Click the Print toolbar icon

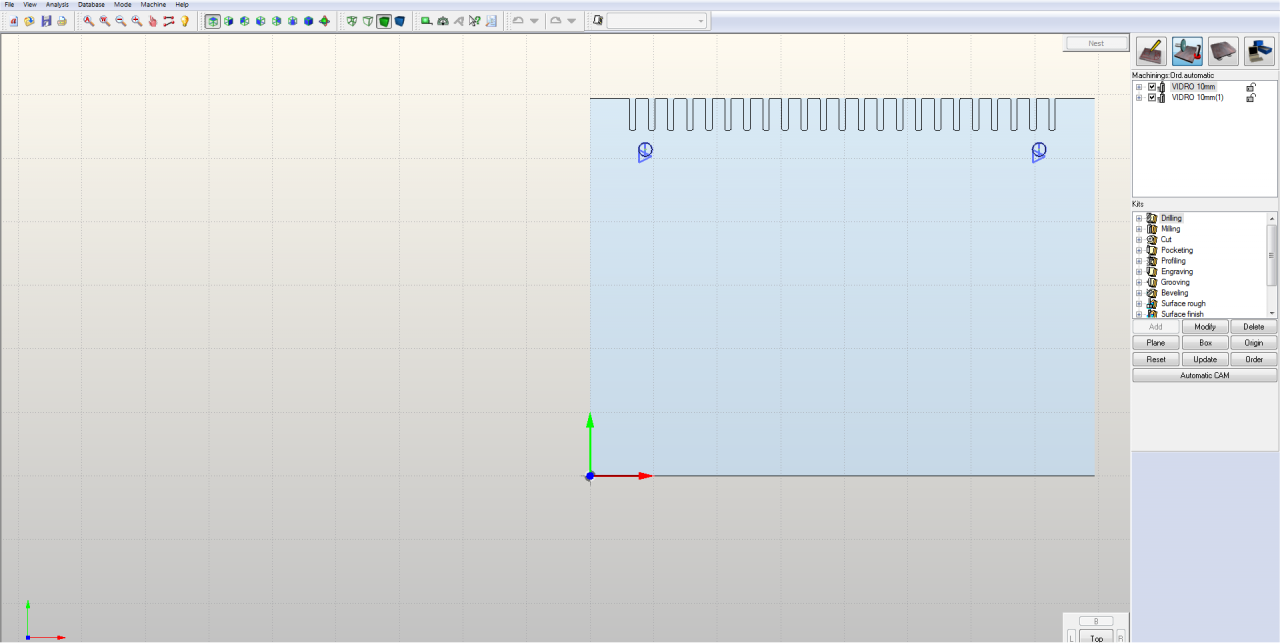pyautogui.click(x=62, y=21)
